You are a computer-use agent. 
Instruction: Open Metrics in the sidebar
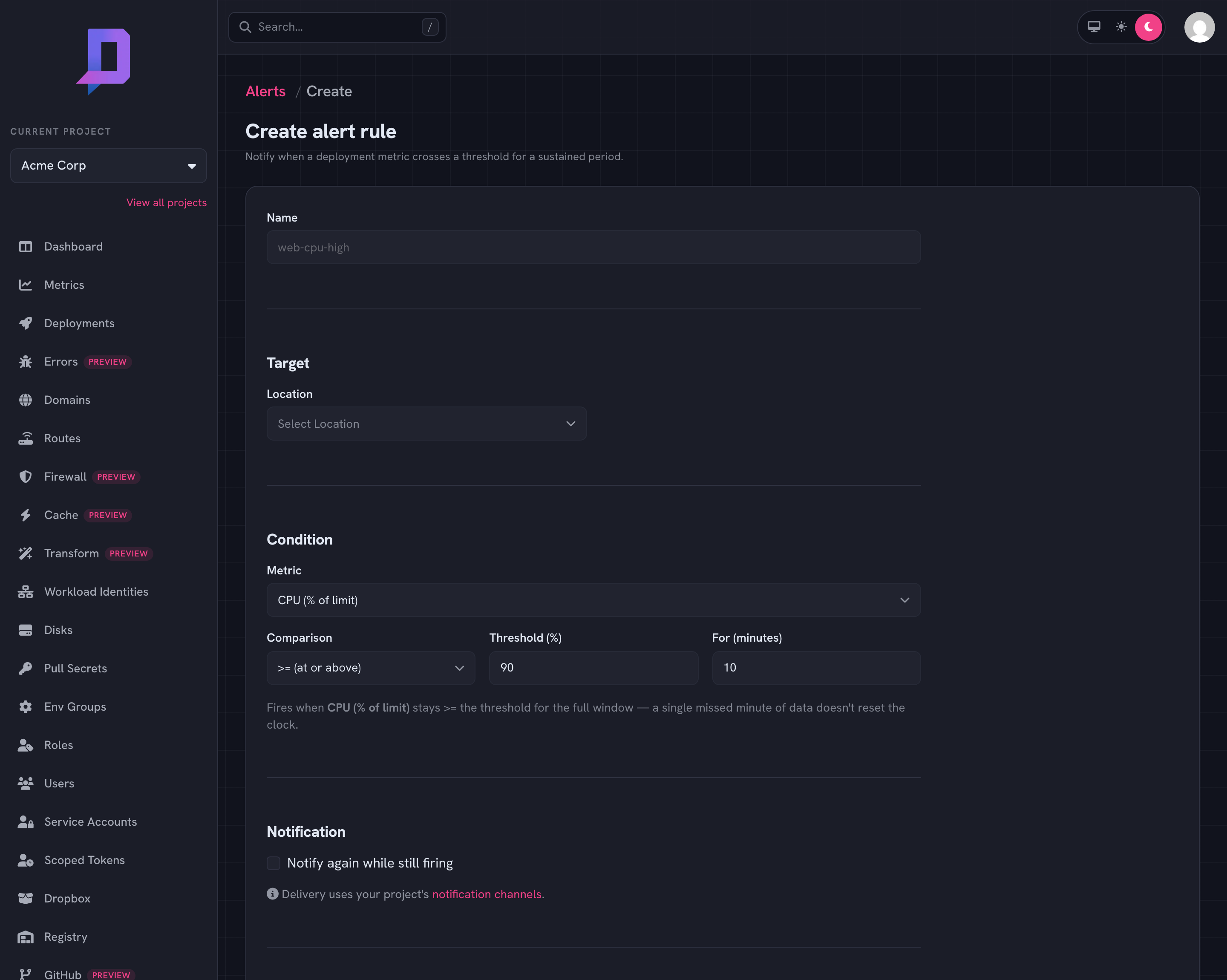pyautogui.click(x=64, y=285)
